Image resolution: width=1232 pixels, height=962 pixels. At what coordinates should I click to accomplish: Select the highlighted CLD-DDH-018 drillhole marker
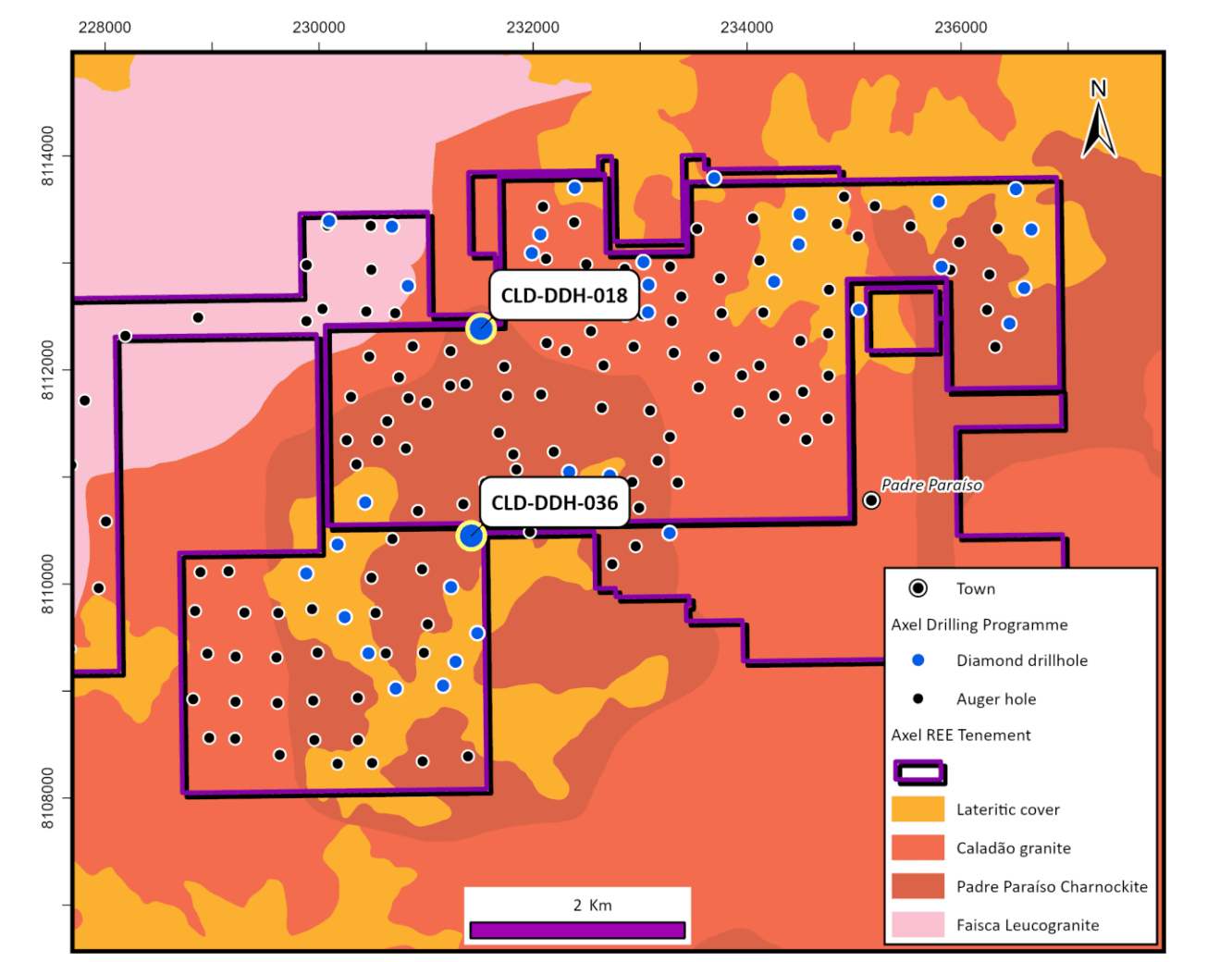tap(480, 328)
